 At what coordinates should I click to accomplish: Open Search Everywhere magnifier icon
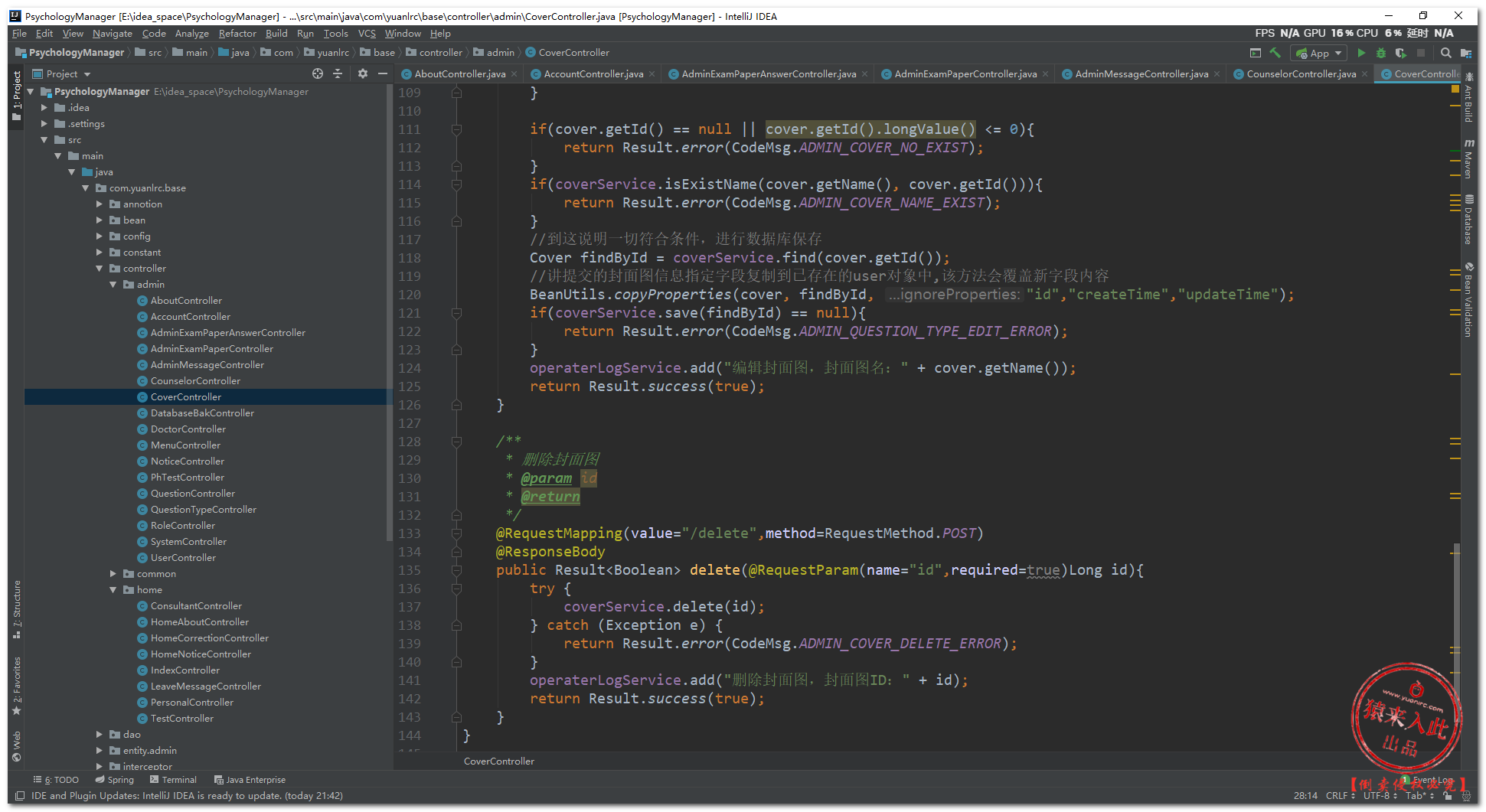(1445, 53)
